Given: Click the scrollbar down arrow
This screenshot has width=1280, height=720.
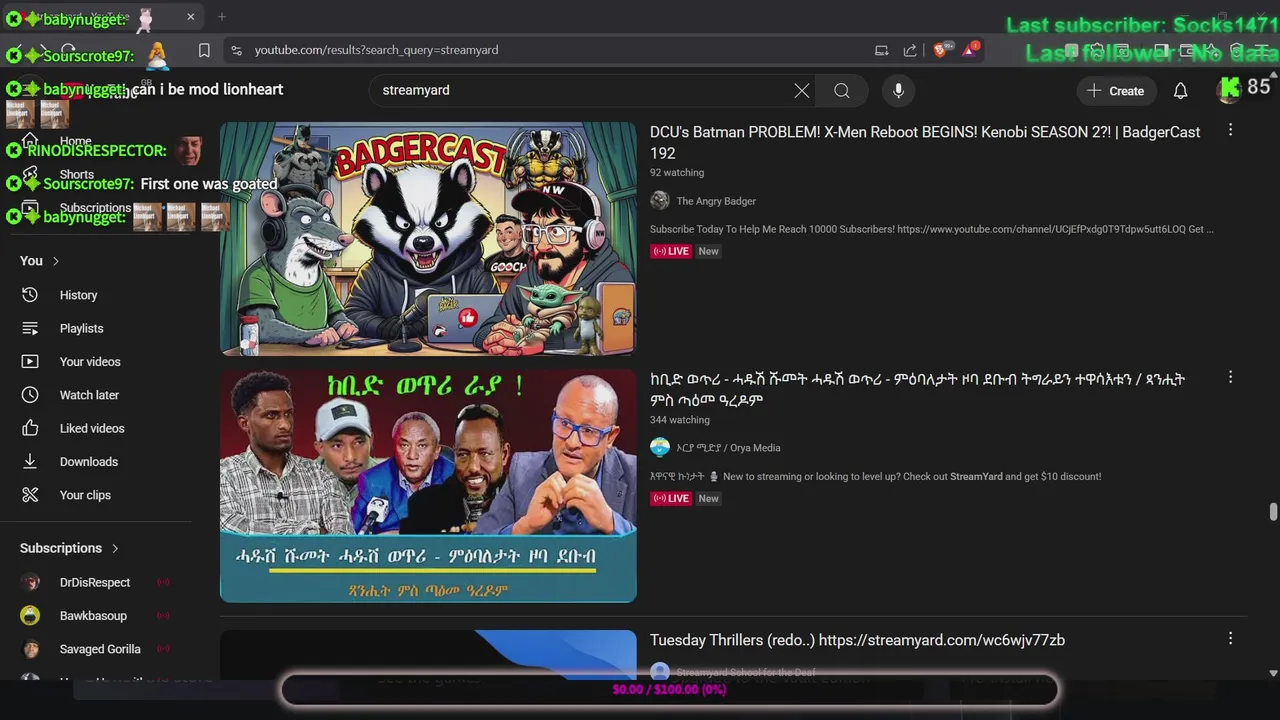Looking at the screenshot, I should (1273, 674).
